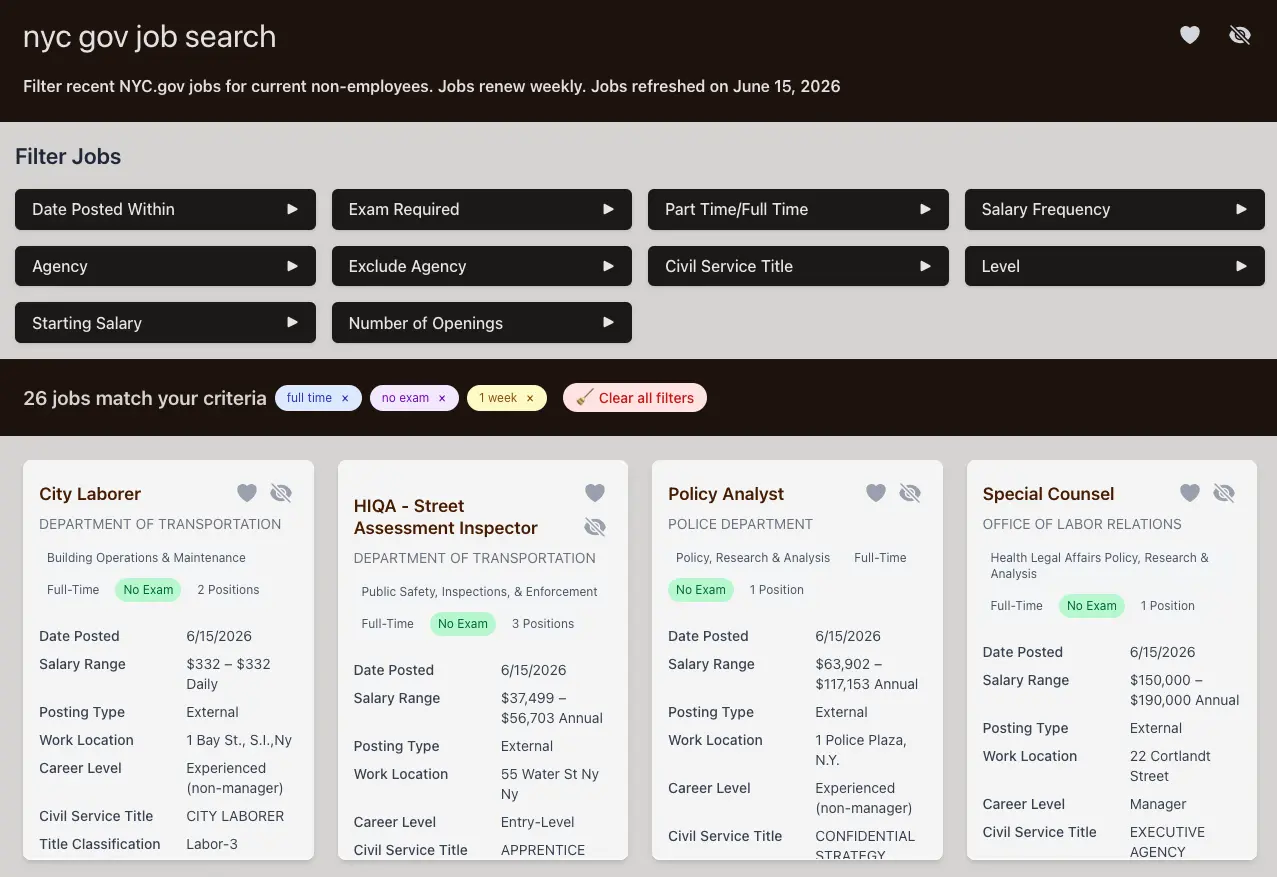Click the 'nyc gov job search' heading
1277x877 pixels.
click(x=149, y=36)
